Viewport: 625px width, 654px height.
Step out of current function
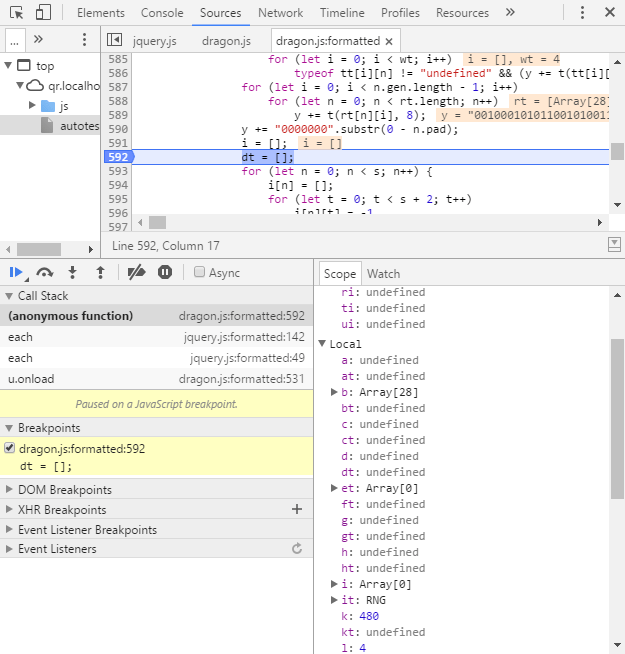[100, 272]
